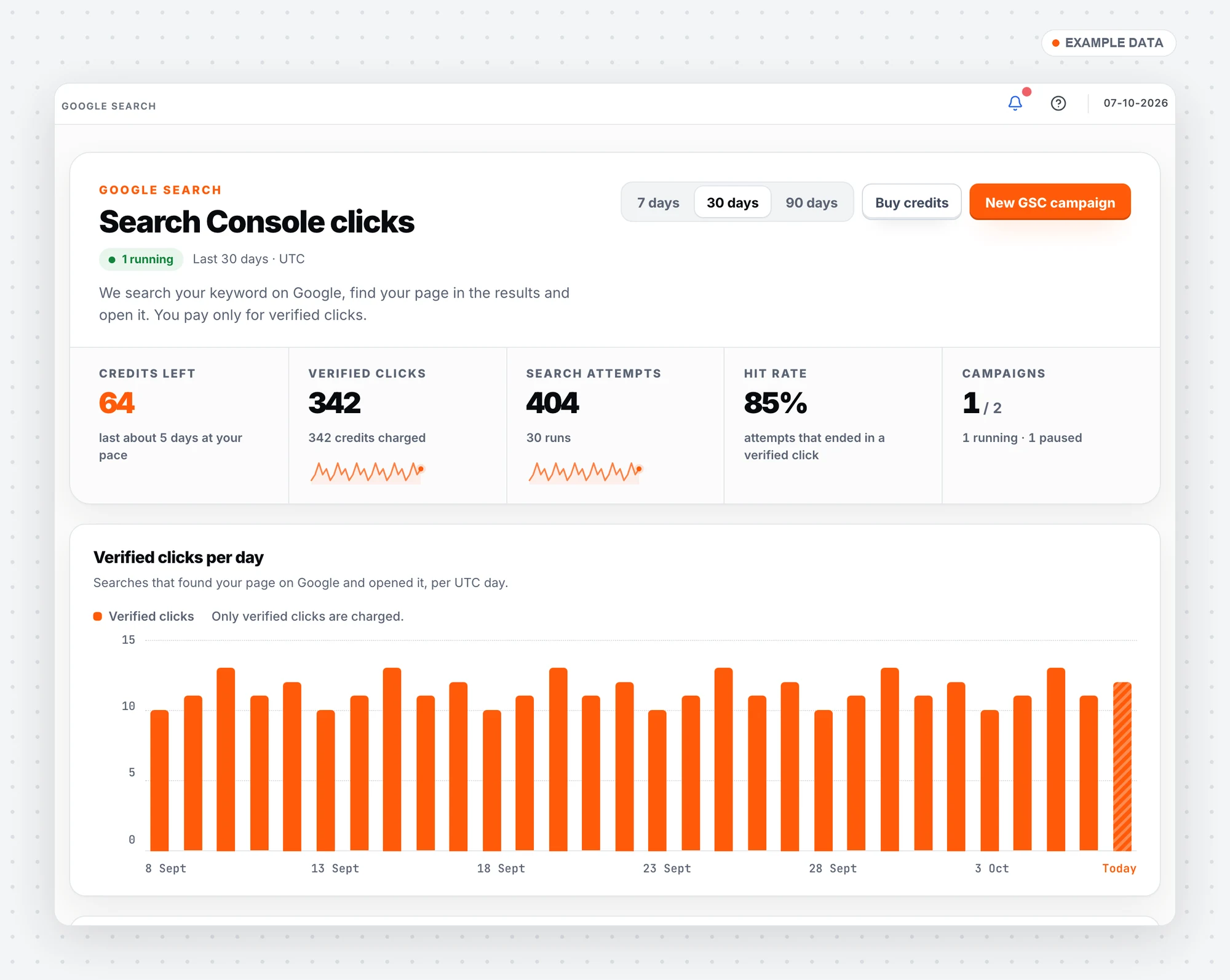Switch range to 90 days
1230x980 pixels.
coord(811,202)
